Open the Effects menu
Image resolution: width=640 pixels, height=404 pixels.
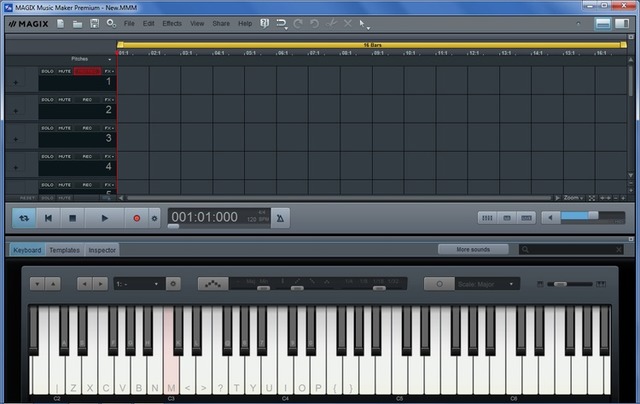click(172, 22)
